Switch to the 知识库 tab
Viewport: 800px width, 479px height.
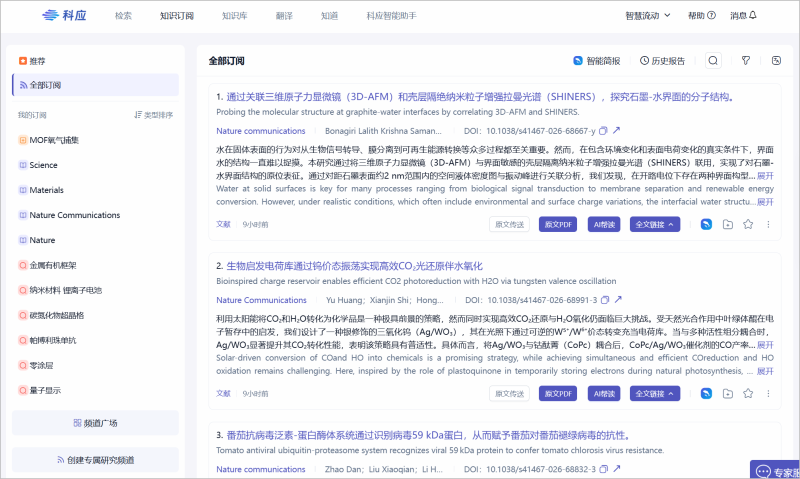234,16
